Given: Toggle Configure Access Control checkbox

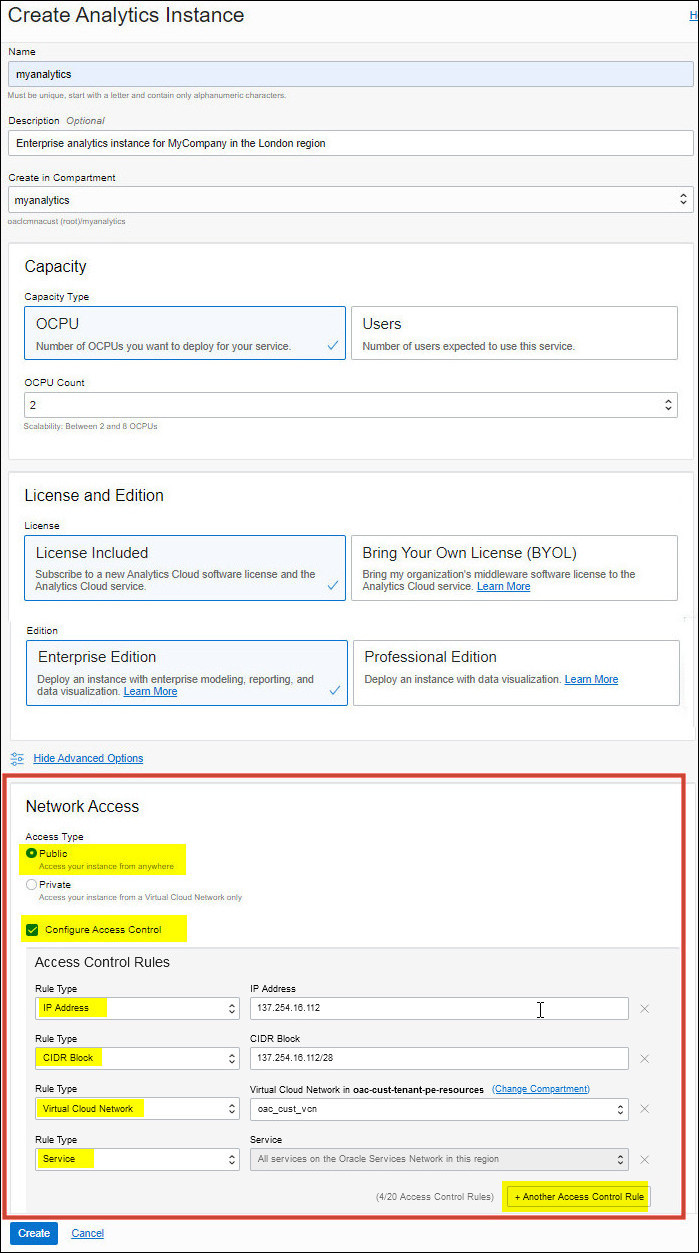Looking at the screenshot, I should [x=32, y=930].
